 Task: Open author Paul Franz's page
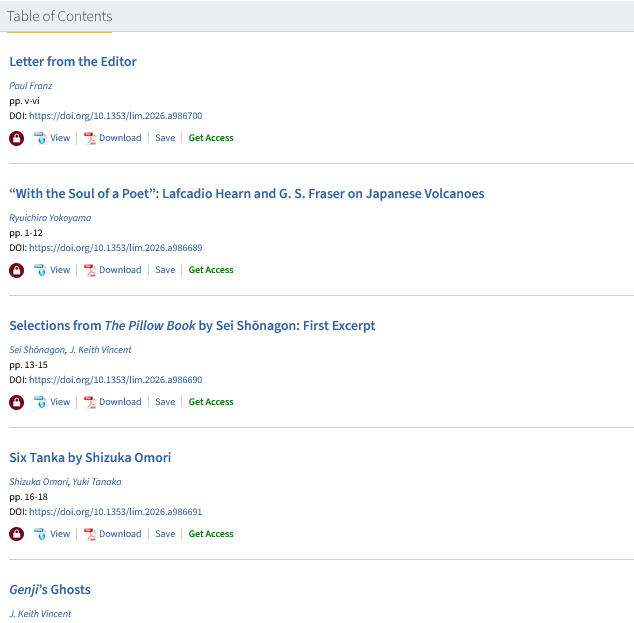tap(31, 86)
